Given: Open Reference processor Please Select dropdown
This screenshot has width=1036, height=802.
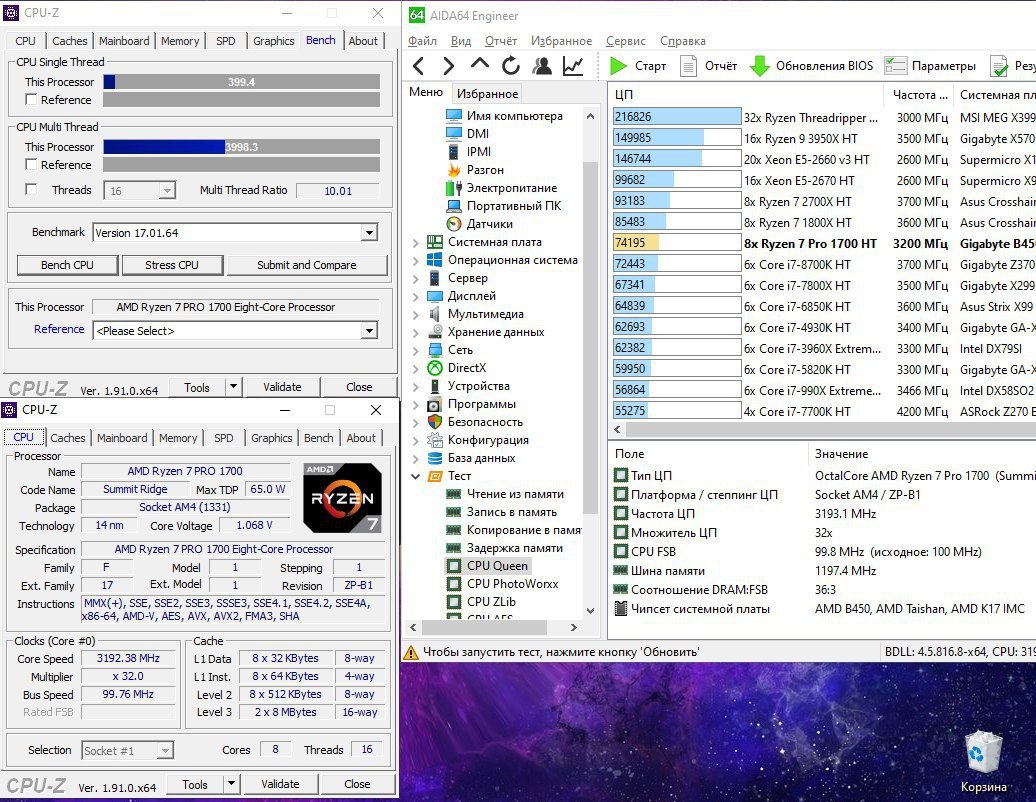Looking at the screenshot, I should click(x=369, y=330).
